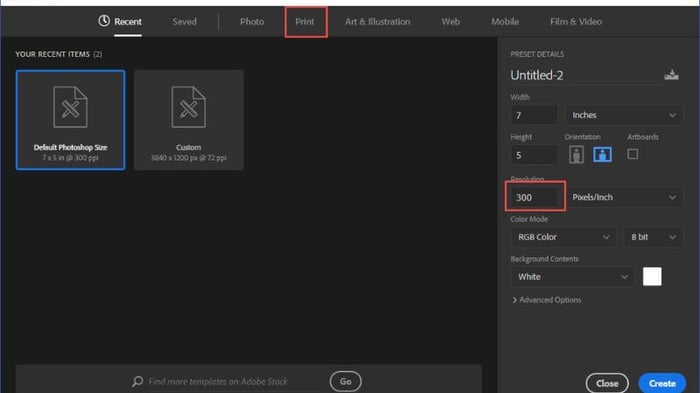Switch to the Mobile tab
The height and width of the screenshot is (393, 700).
(x=505, y=21)
